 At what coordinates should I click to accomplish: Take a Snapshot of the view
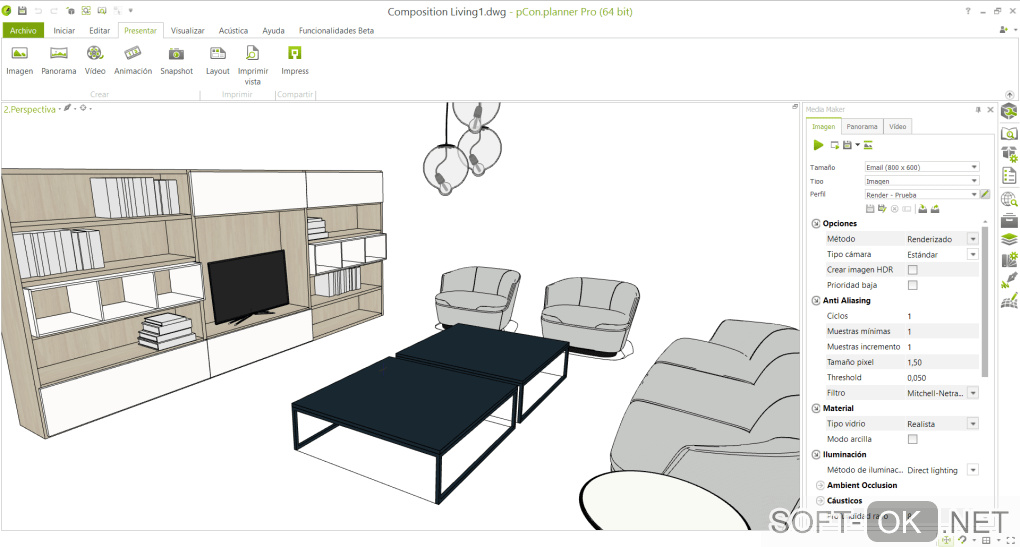coord(176,60)
